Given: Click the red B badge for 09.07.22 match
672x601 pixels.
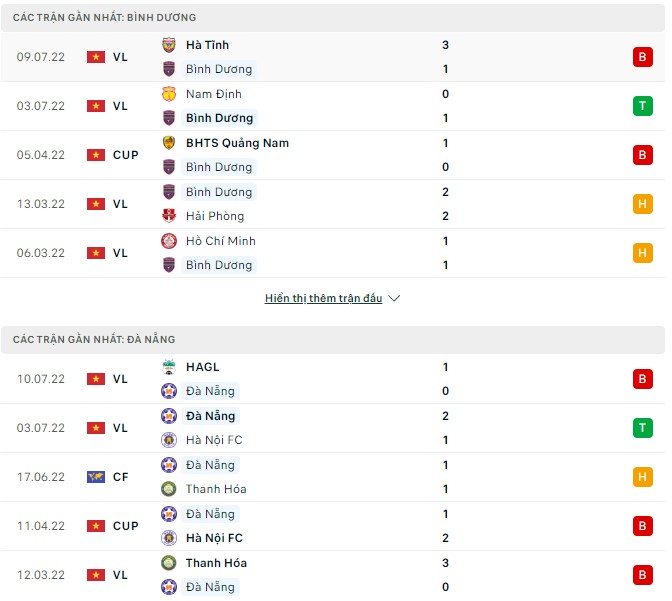Looking at the screenshot, I should click(x=642, y=57).
